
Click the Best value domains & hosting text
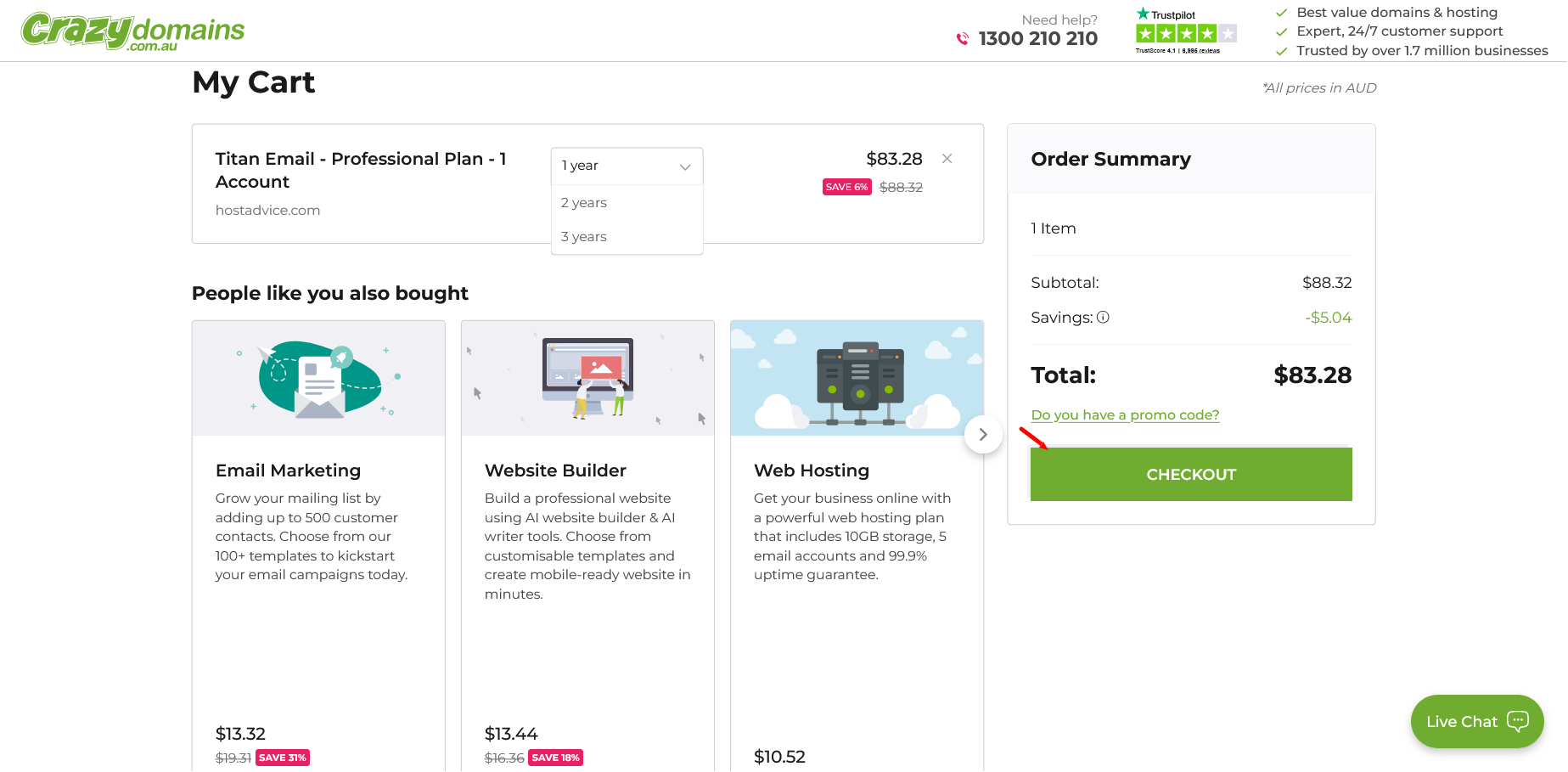click(1397, 12)
